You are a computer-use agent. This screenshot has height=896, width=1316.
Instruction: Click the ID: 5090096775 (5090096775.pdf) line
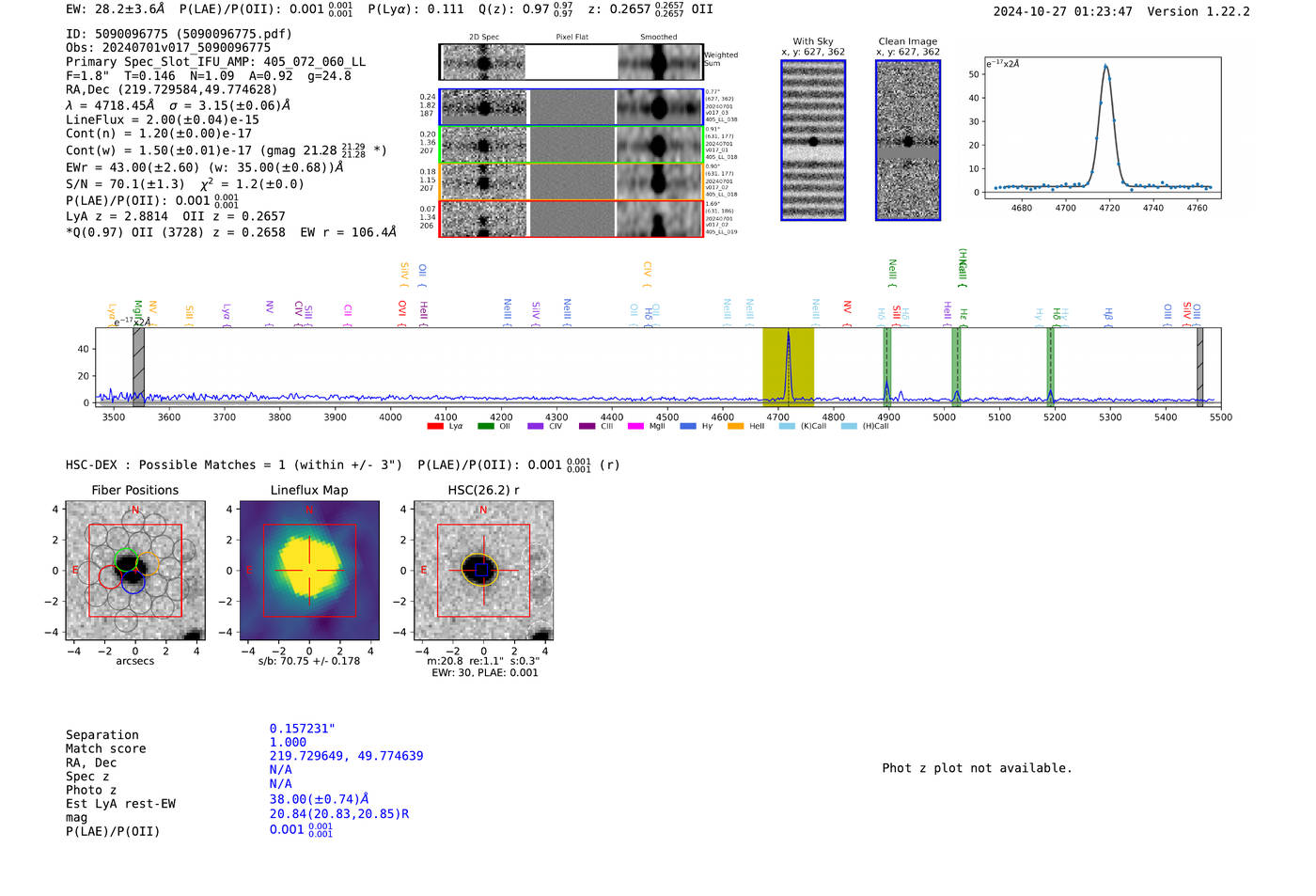coord(179,34)
